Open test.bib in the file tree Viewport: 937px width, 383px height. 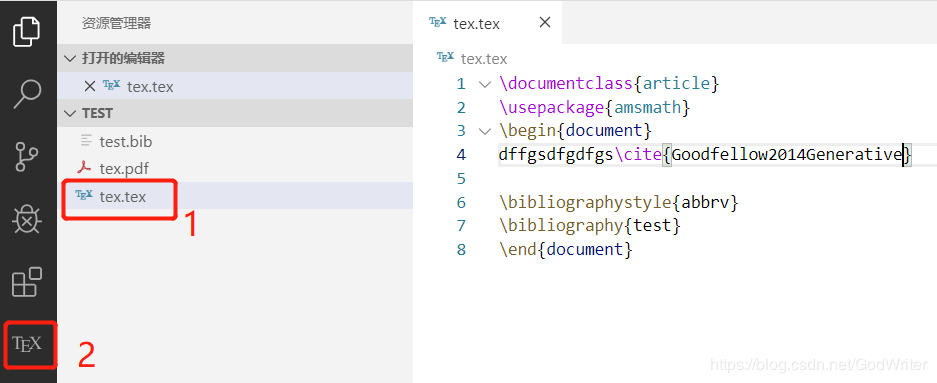click(x=235, y=142)
